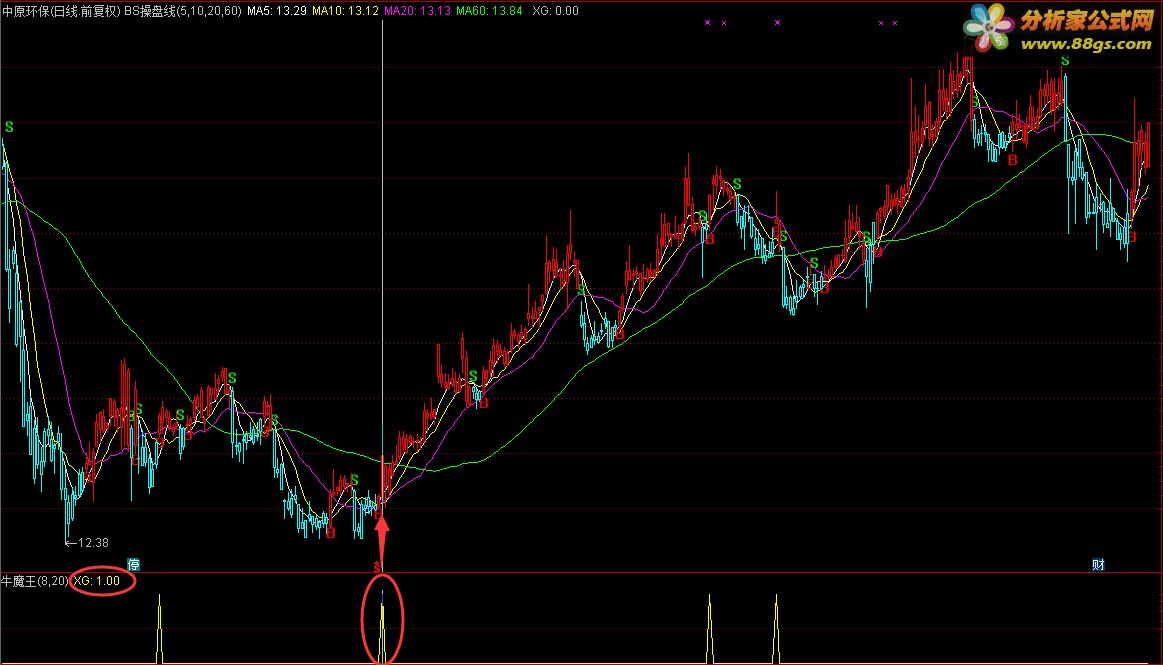Click the green S marker at chart start

pos(9,128)
